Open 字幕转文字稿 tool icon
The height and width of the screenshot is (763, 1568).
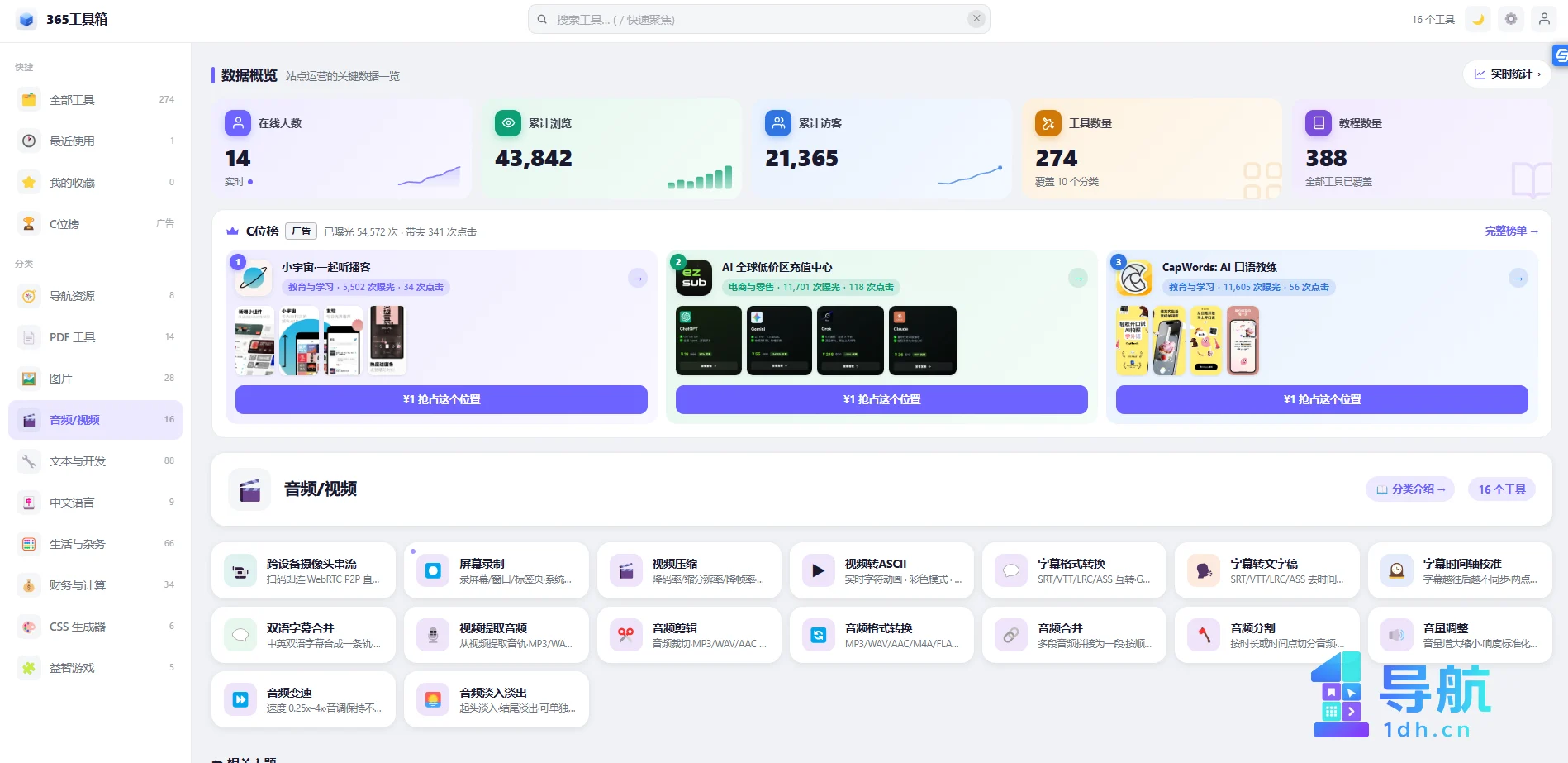(1204, 570)
